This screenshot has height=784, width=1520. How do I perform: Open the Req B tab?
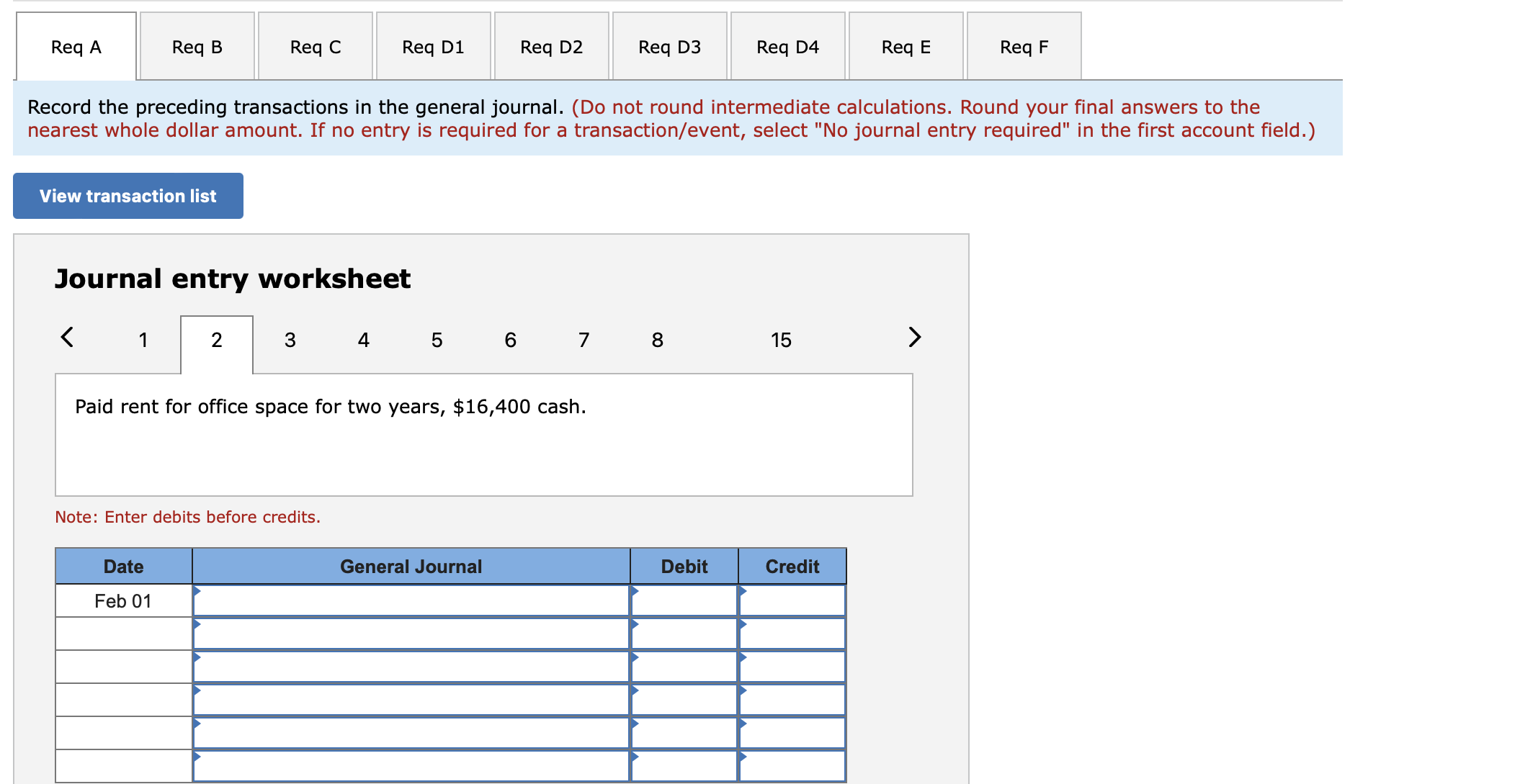click(x=197, y=47)
